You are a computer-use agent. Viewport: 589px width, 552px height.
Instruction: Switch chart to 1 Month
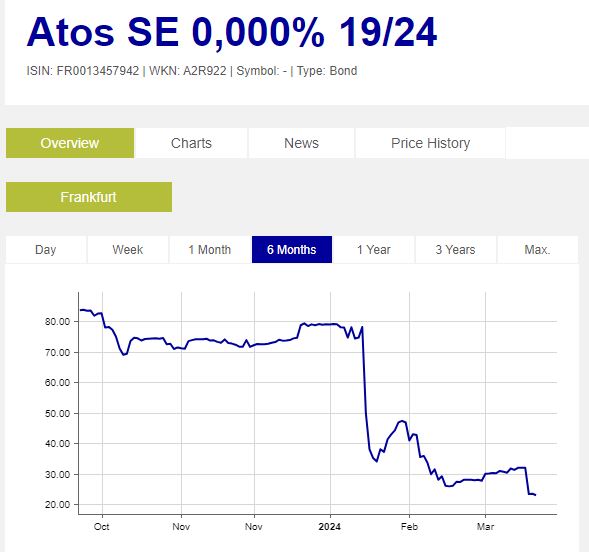[210, 250]
